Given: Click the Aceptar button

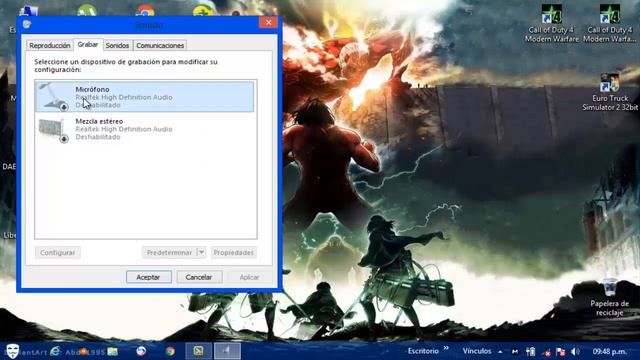Looking at the screenshot, I should [x=149, y=277].
